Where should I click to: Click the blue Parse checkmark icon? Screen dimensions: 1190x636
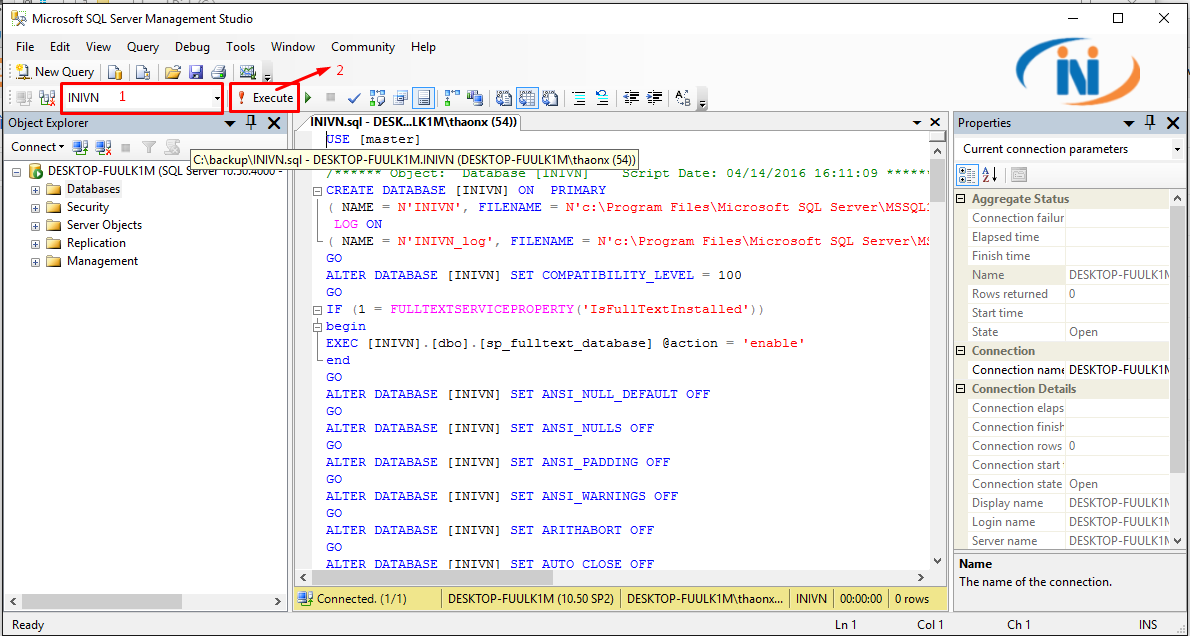tap(354, 98)
